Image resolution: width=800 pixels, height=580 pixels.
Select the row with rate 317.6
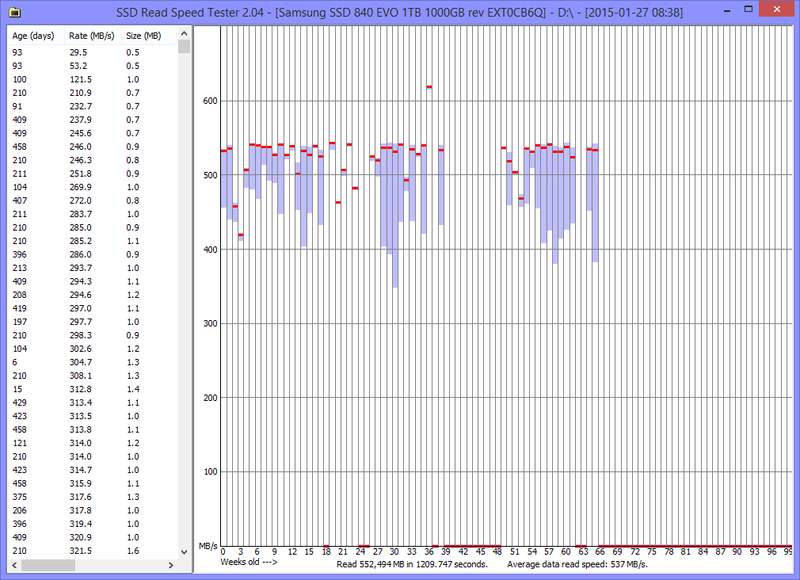click(x=93, y=497)
